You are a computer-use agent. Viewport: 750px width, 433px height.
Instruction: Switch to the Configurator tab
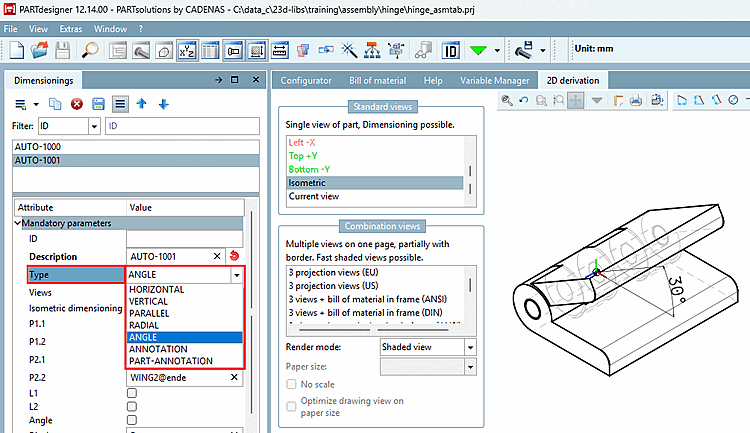click(x=306, y=80)
